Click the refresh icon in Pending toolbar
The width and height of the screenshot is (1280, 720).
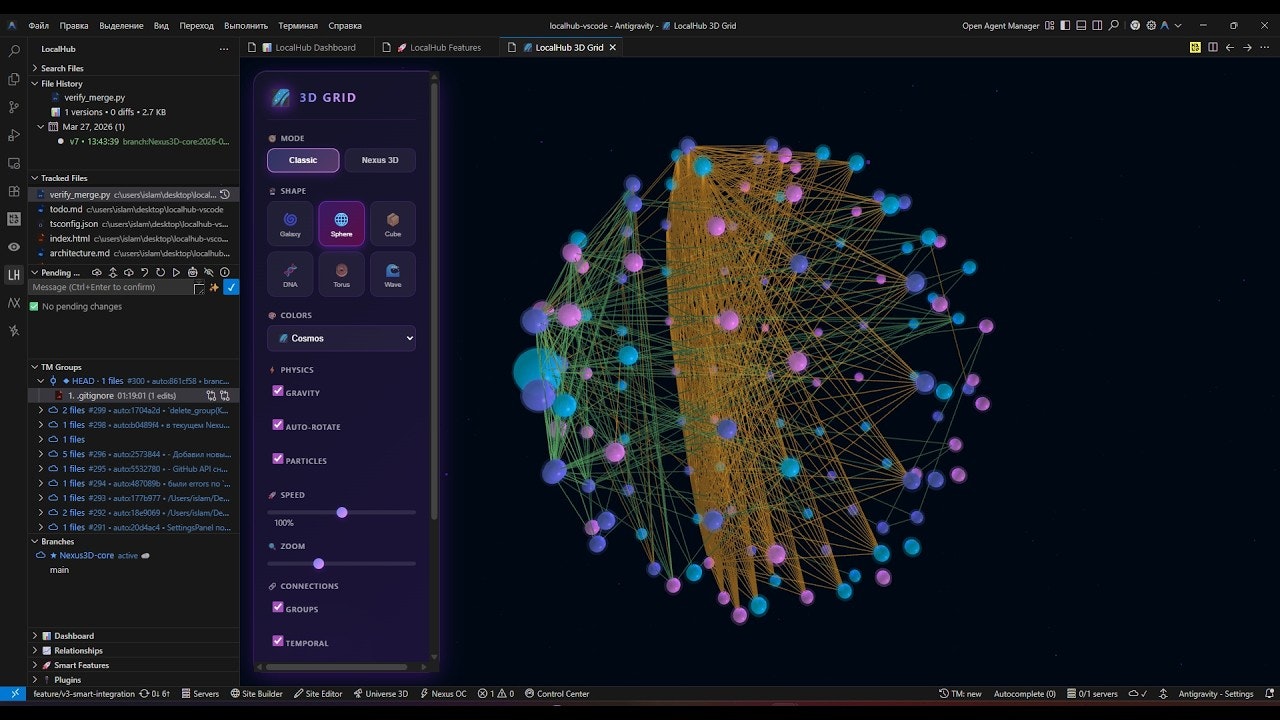tap(161, 272)
